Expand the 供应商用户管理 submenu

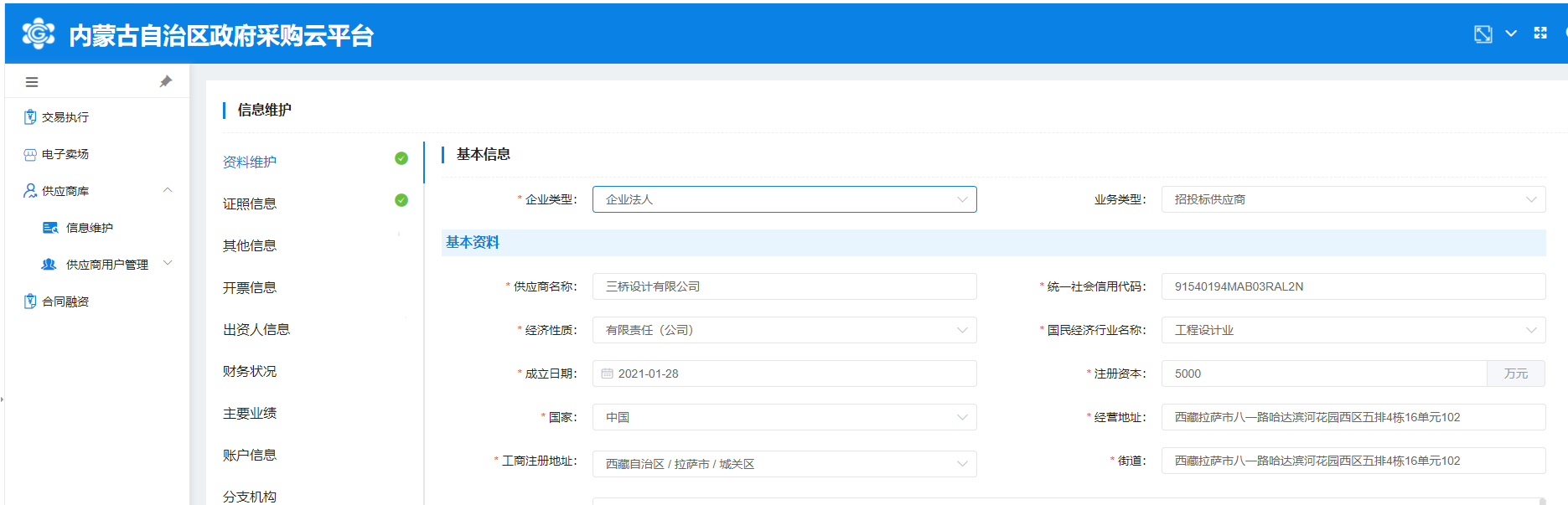[x=168, y=264]
